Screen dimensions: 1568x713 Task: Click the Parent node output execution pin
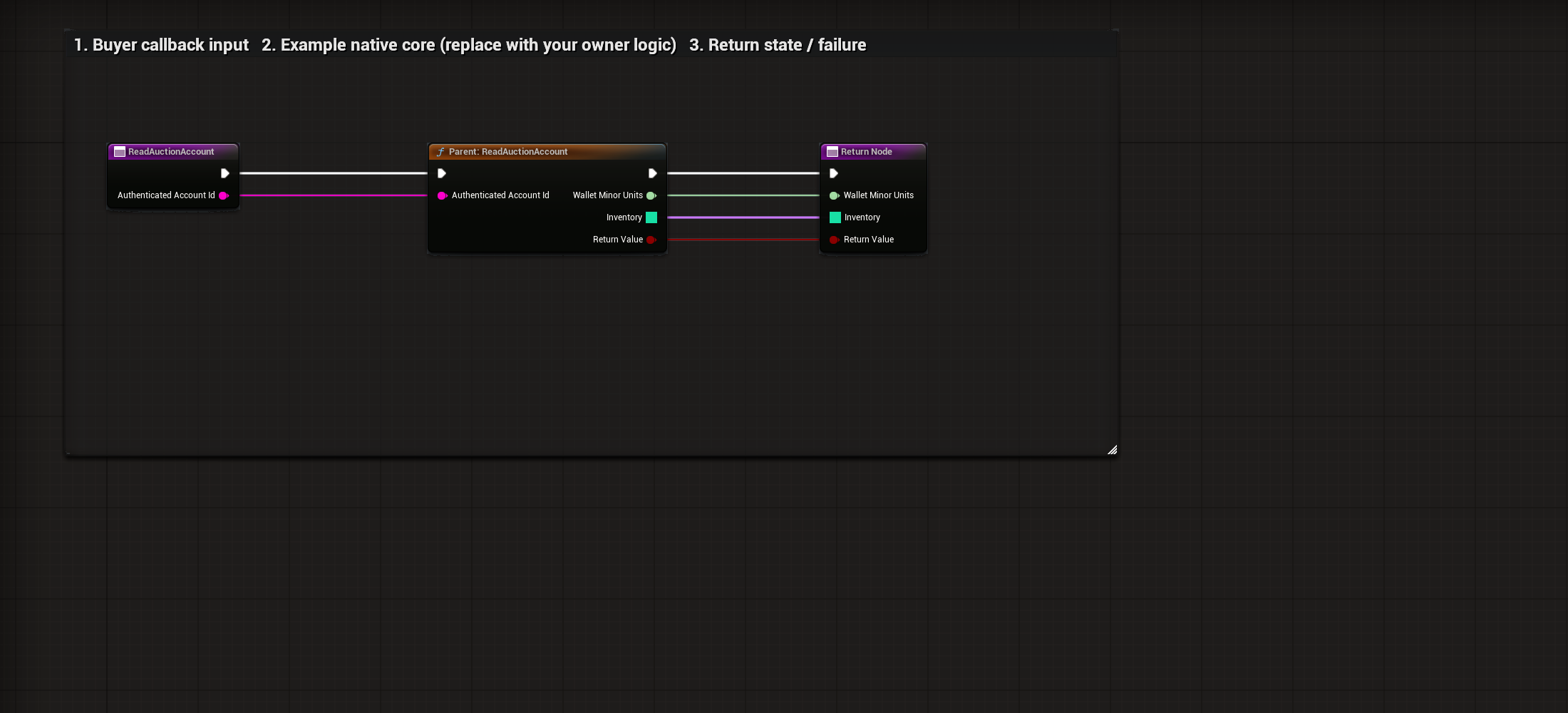click(652, 173)
